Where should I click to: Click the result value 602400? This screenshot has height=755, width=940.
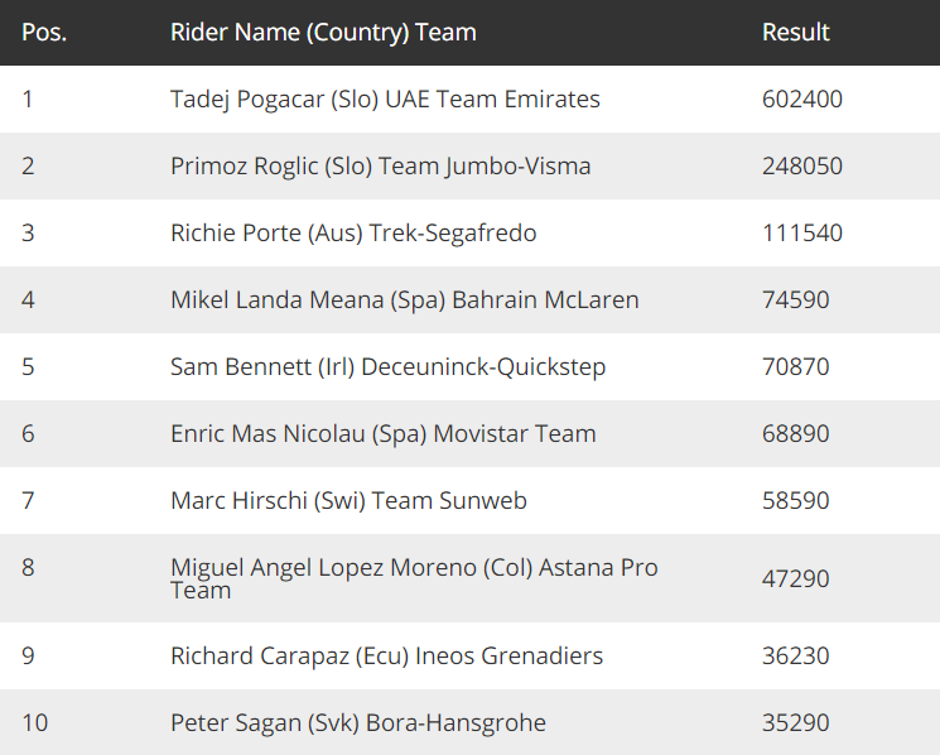(802, 99)
